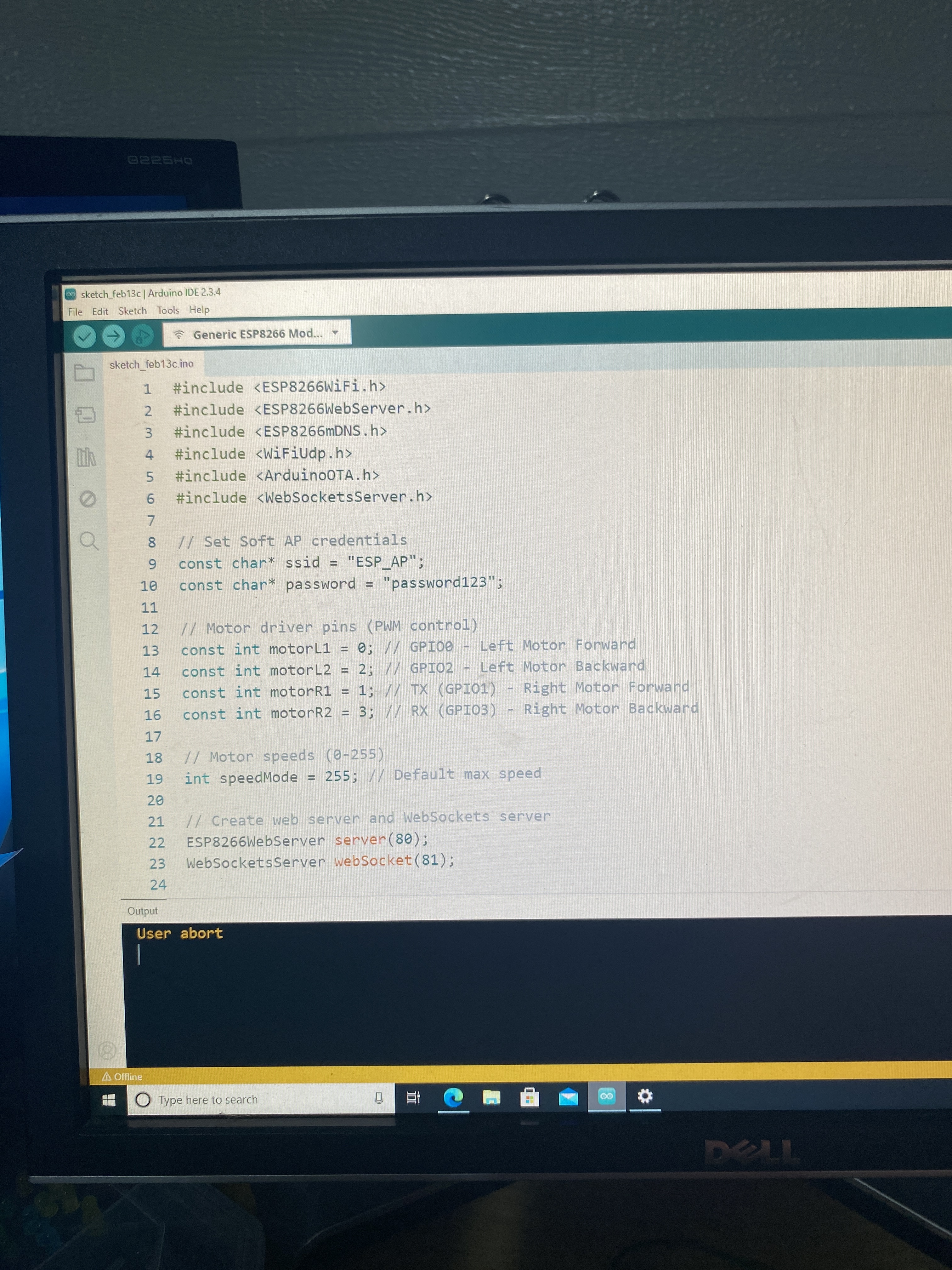Open the Debug panel sidebar icon
This screenshot has width=952, height=1270.
click(x=87, y=499)
